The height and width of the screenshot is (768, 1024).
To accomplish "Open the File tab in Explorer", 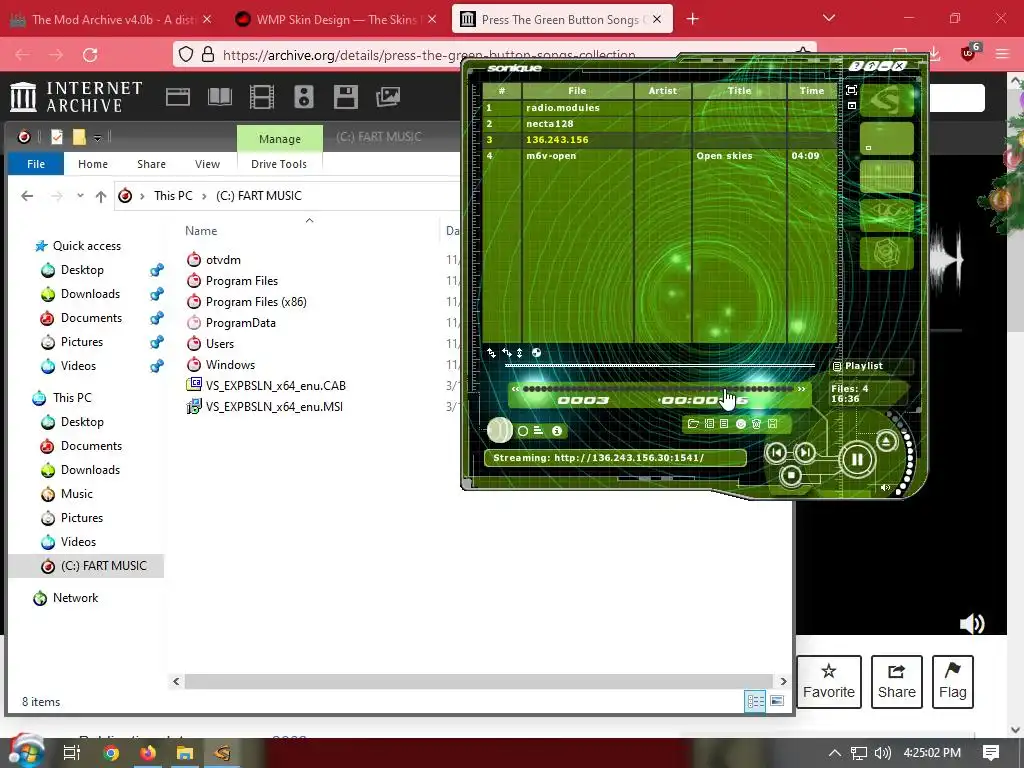I will point(36,164).
